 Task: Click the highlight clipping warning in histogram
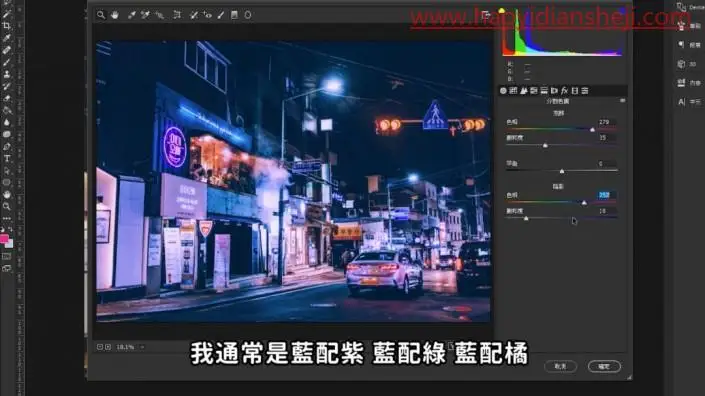pos(623,10)
